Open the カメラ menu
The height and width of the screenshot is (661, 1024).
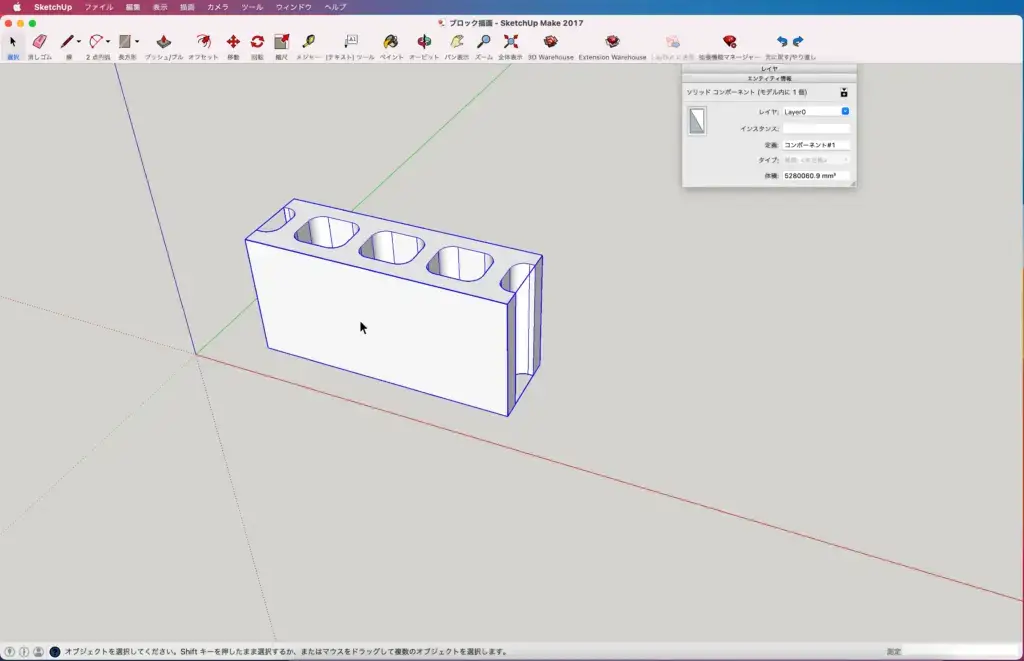217,7
